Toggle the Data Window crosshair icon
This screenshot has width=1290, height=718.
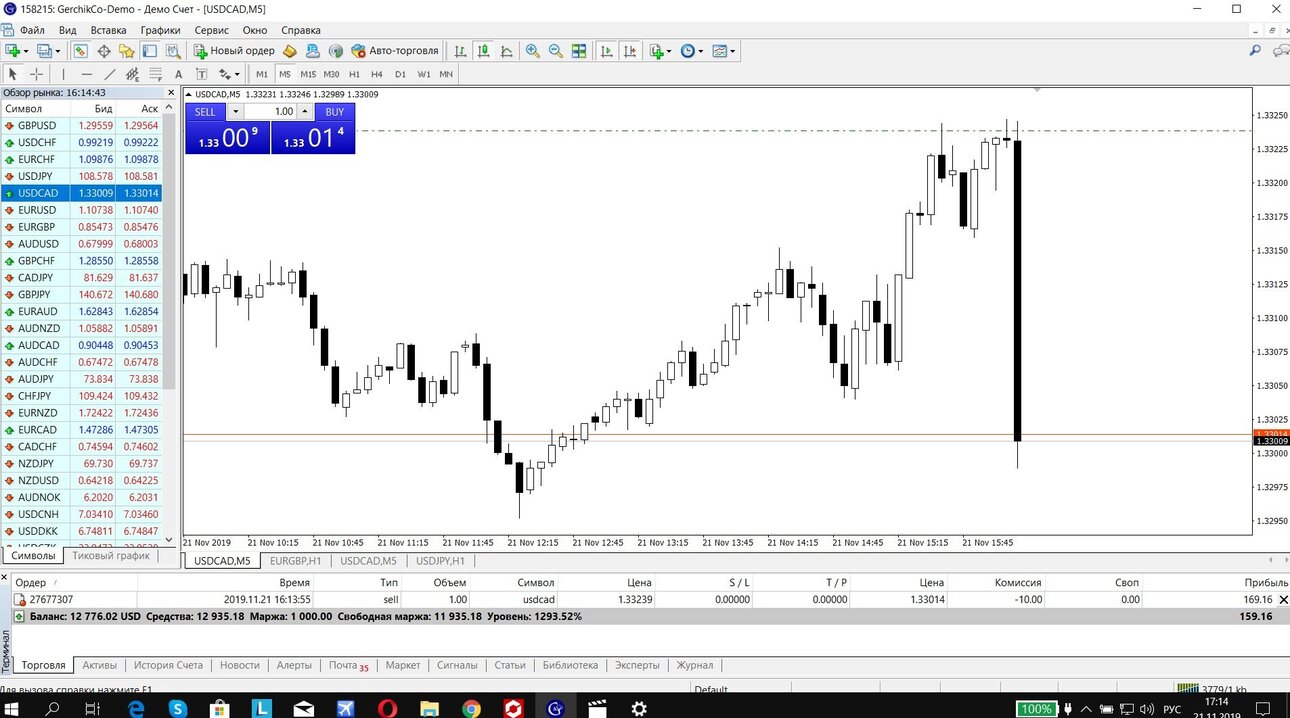[x=103, y=51]
